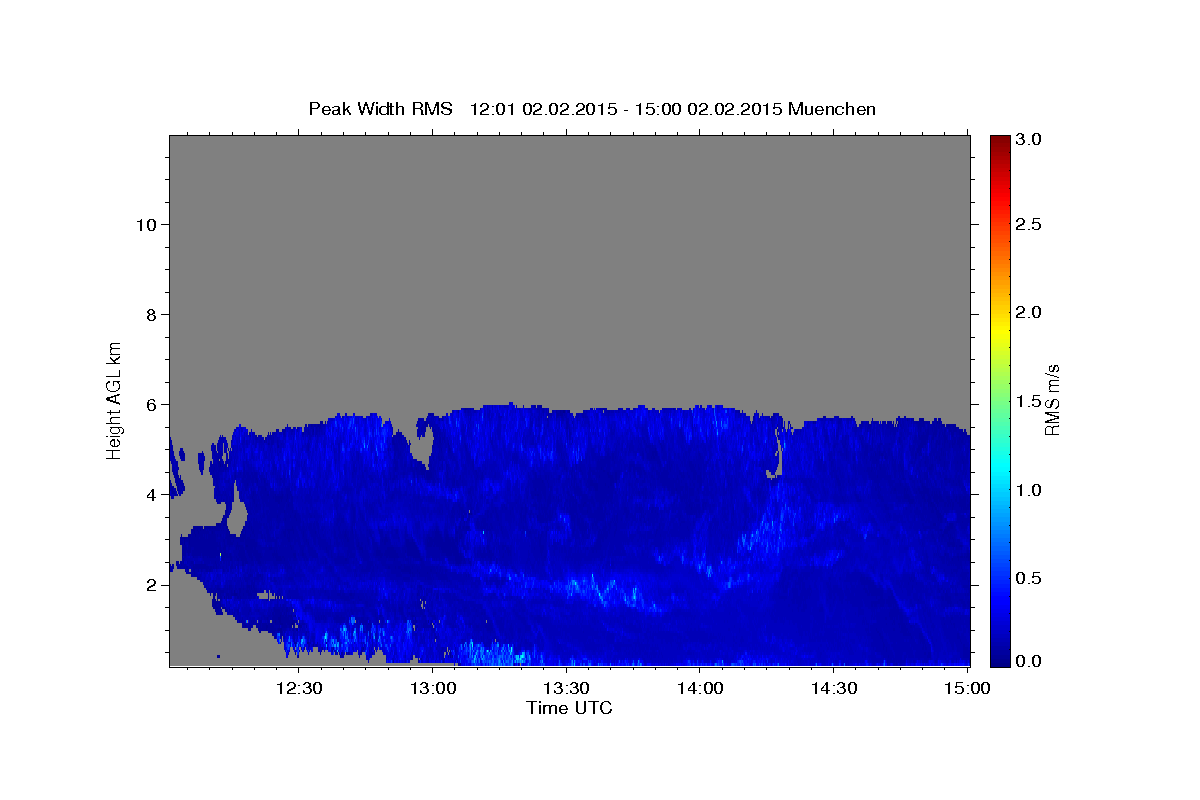Click the 14:00 time tick label
The width and height of the screenshot is (1200, 800).
click(700, 688)
